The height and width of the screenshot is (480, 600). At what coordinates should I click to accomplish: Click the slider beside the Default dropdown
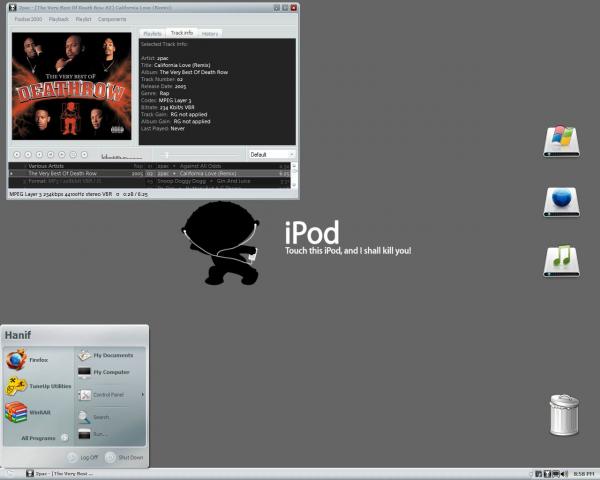[x=201, y=155]
